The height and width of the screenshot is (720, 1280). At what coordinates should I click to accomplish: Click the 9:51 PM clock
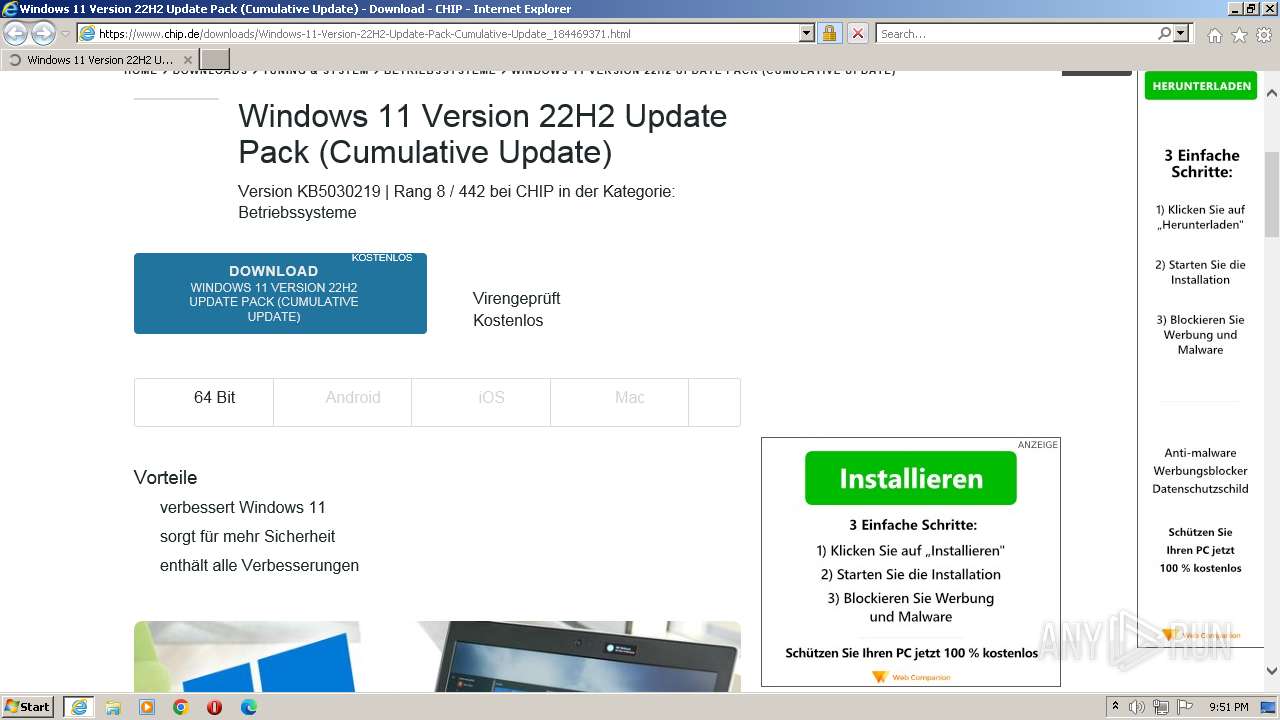tap(1229, 707)
